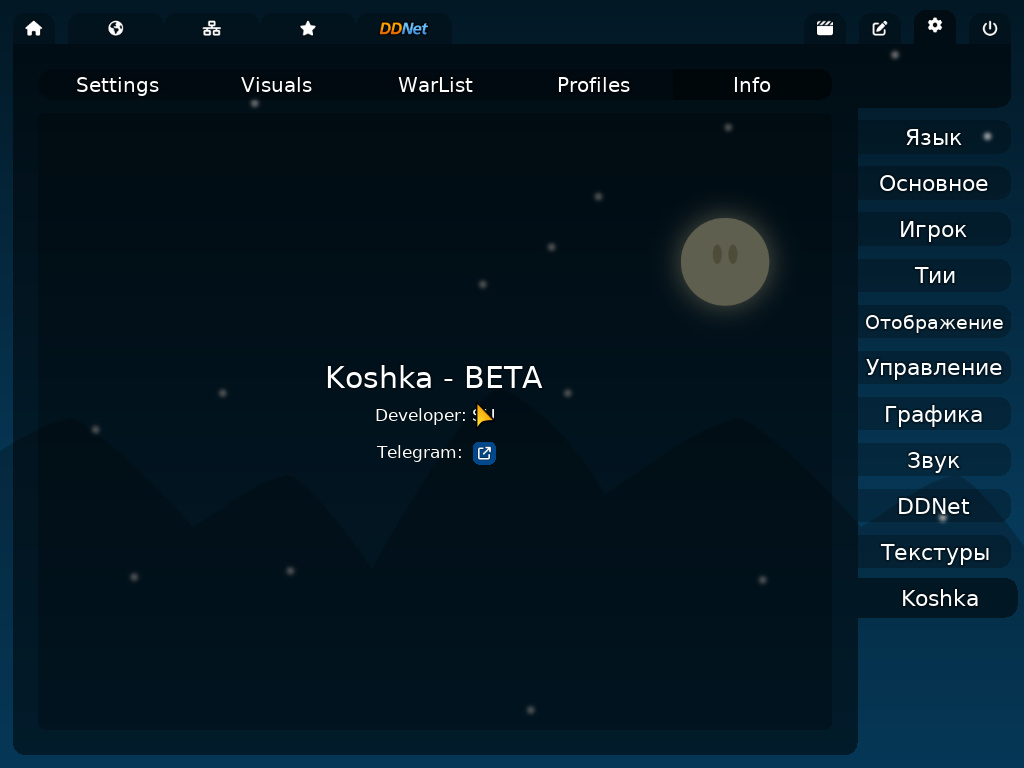Open the demos clapperboard icon

(x=825, y=29)
